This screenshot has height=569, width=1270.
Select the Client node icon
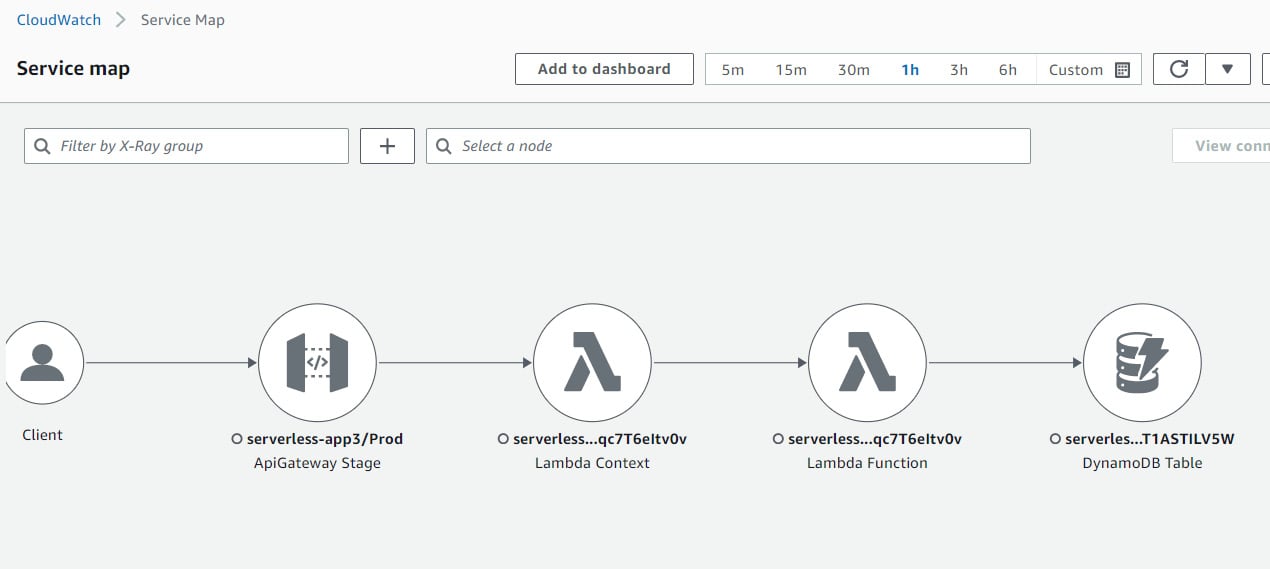43,363
